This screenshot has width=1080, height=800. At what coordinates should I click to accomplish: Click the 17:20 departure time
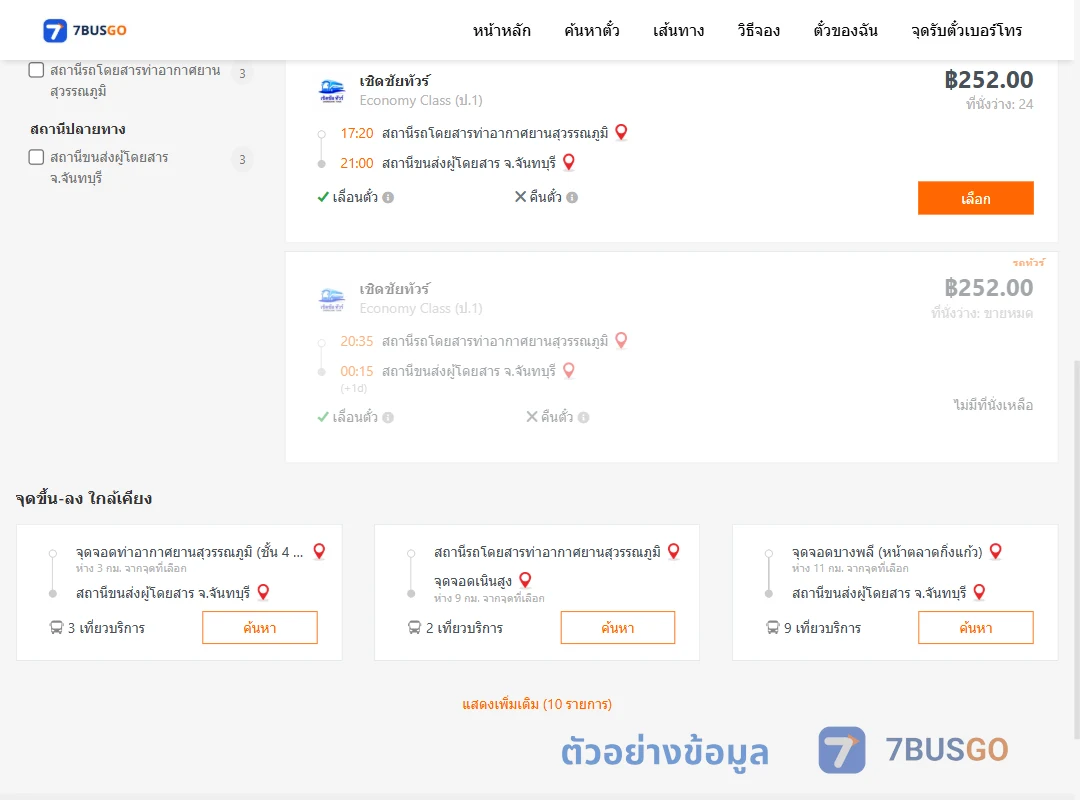point(356,133)
